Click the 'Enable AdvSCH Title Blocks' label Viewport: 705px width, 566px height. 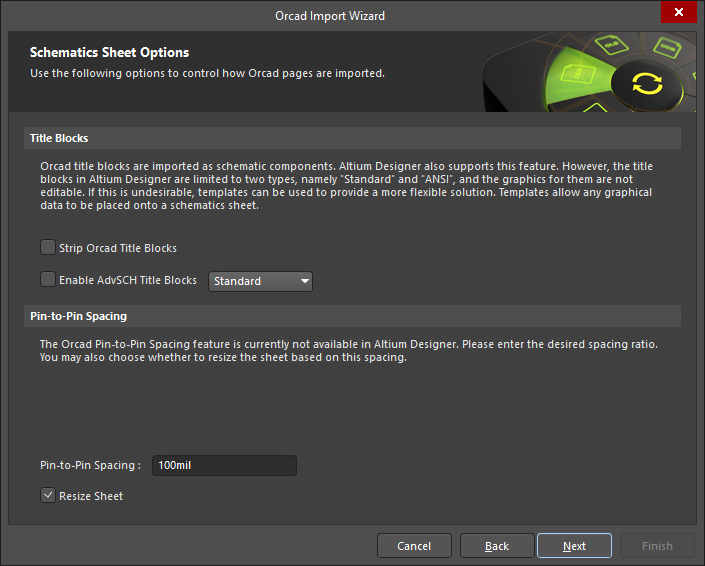(x=128, y=280)
